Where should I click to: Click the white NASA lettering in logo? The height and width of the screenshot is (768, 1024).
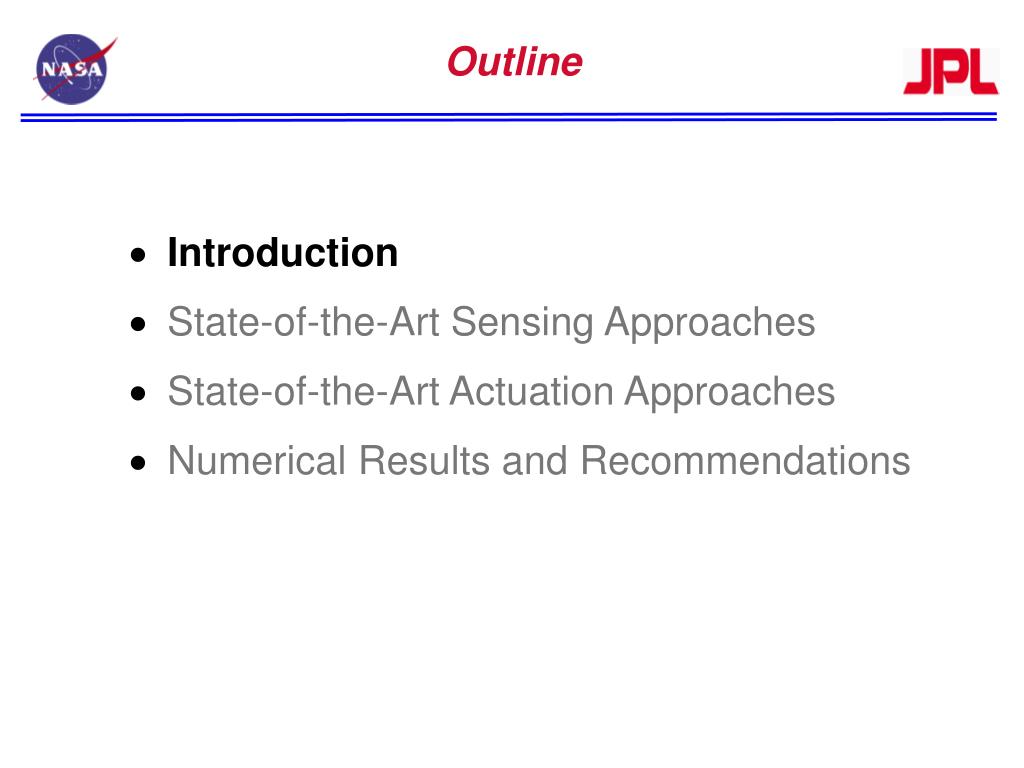click(x=72, y=69)
